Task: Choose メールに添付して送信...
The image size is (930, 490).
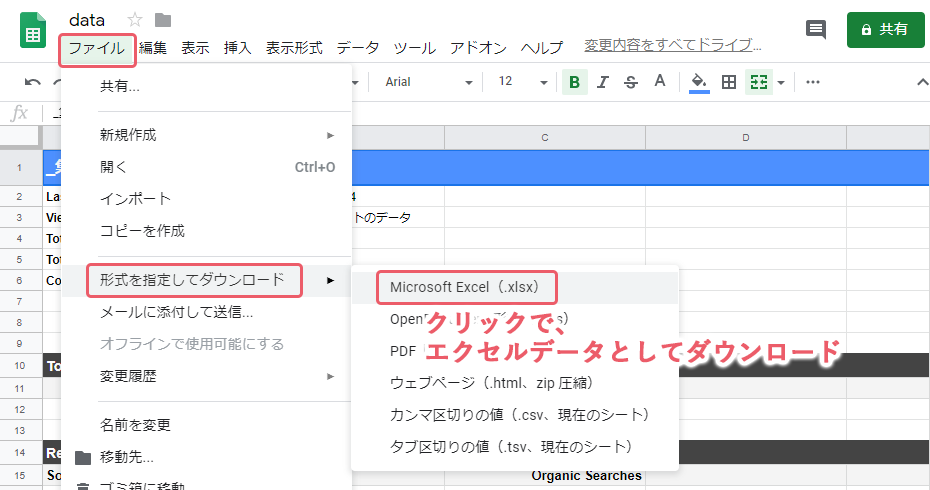Action: point(206,312)
